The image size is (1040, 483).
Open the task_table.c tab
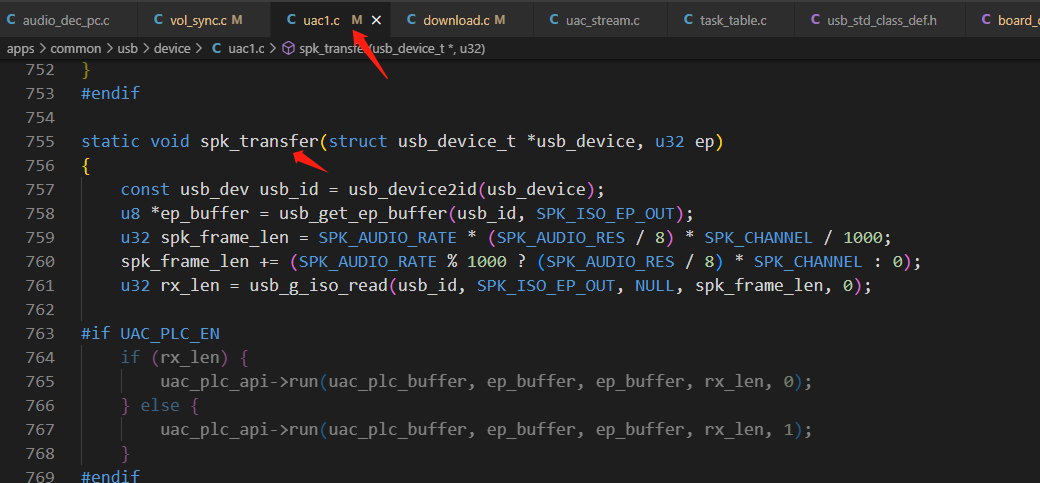pyautogui.click(x=733, y=20)
